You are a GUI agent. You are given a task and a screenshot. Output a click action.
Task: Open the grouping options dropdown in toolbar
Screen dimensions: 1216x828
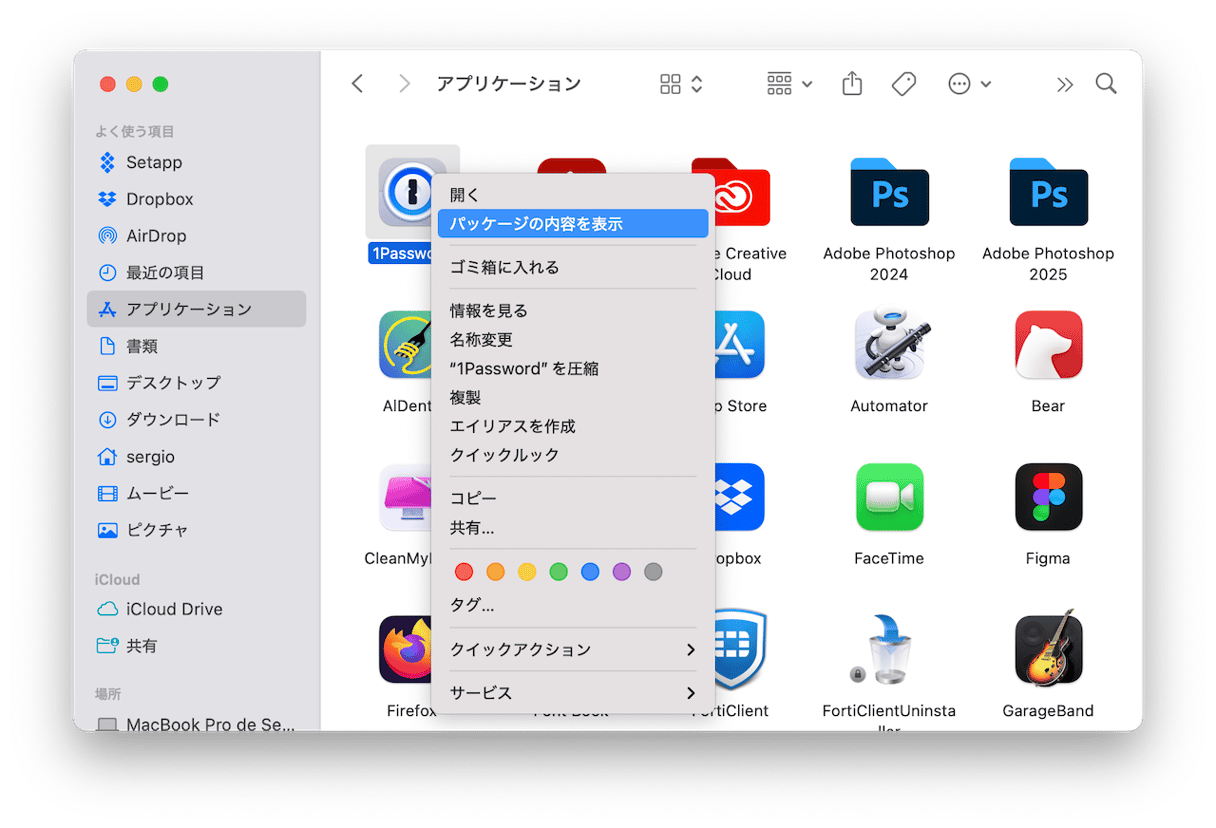tap(789, 84)
